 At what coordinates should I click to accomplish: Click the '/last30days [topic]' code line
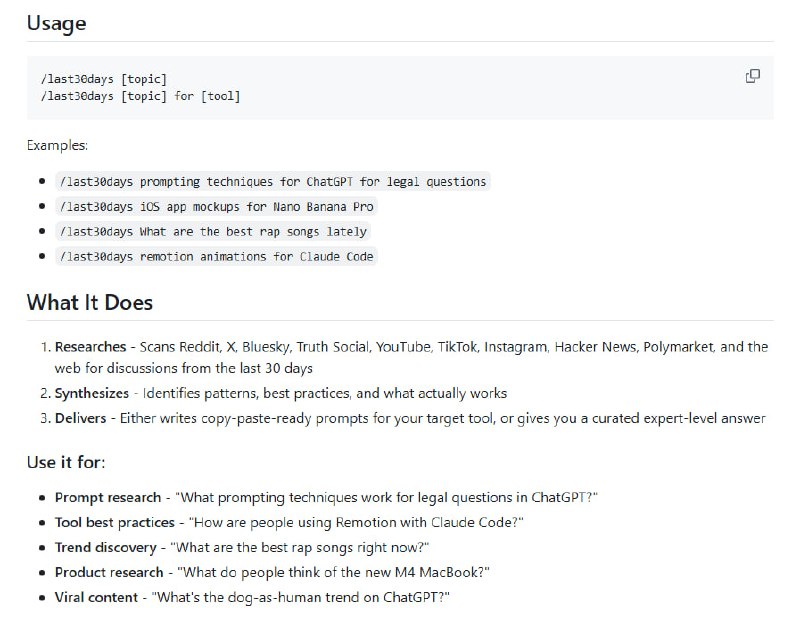[104, 79]
